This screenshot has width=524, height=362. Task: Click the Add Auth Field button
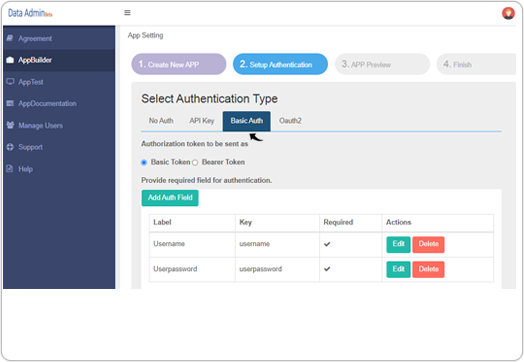click(x=170, y=198)
